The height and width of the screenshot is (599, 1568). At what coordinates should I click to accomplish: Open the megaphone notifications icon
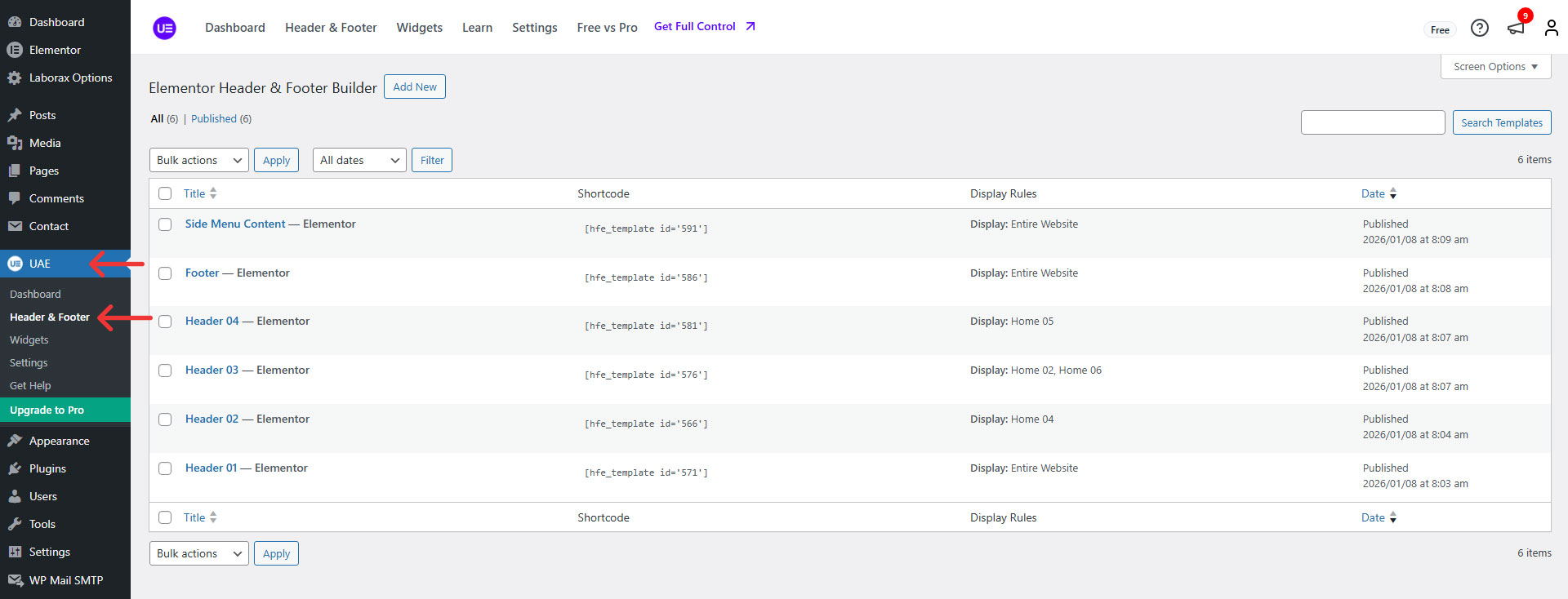tap(1516, 28)
